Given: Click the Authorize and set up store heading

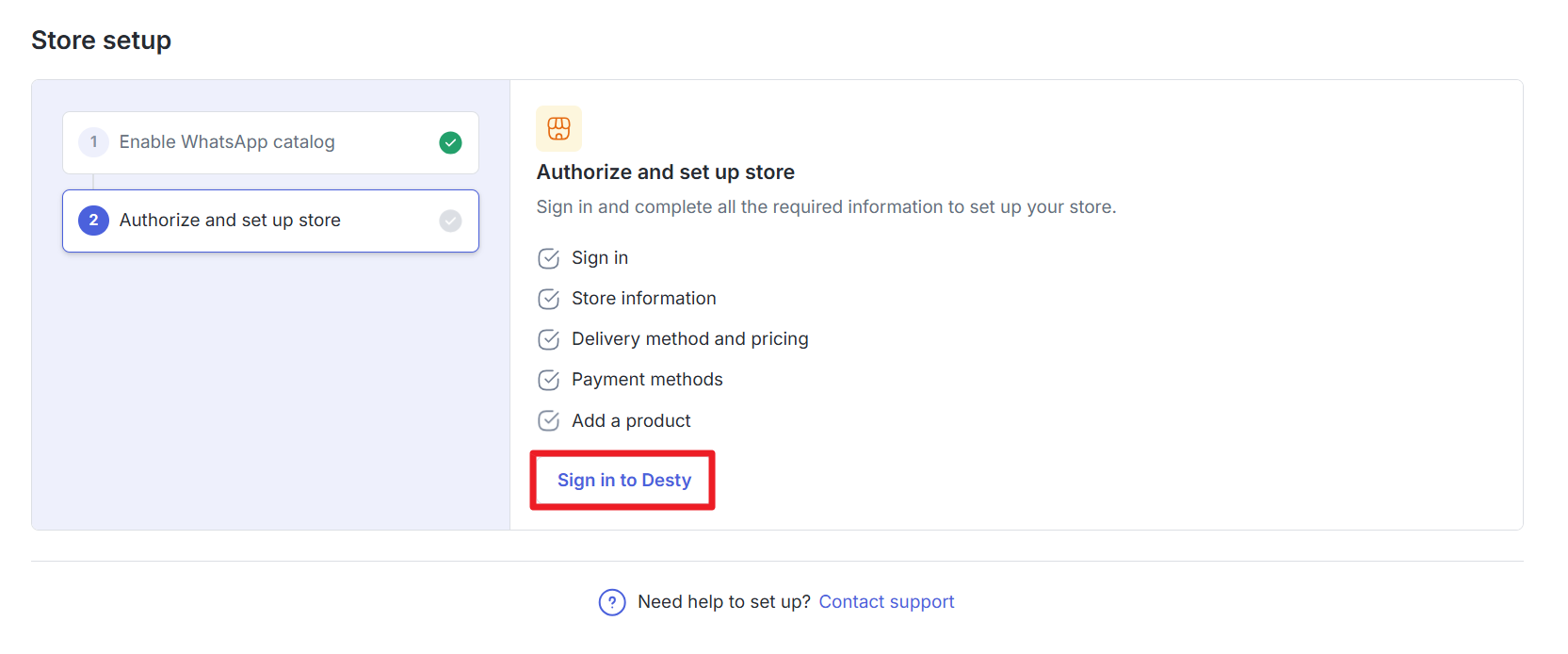Looking at the screenshot, I should point(666,172).
